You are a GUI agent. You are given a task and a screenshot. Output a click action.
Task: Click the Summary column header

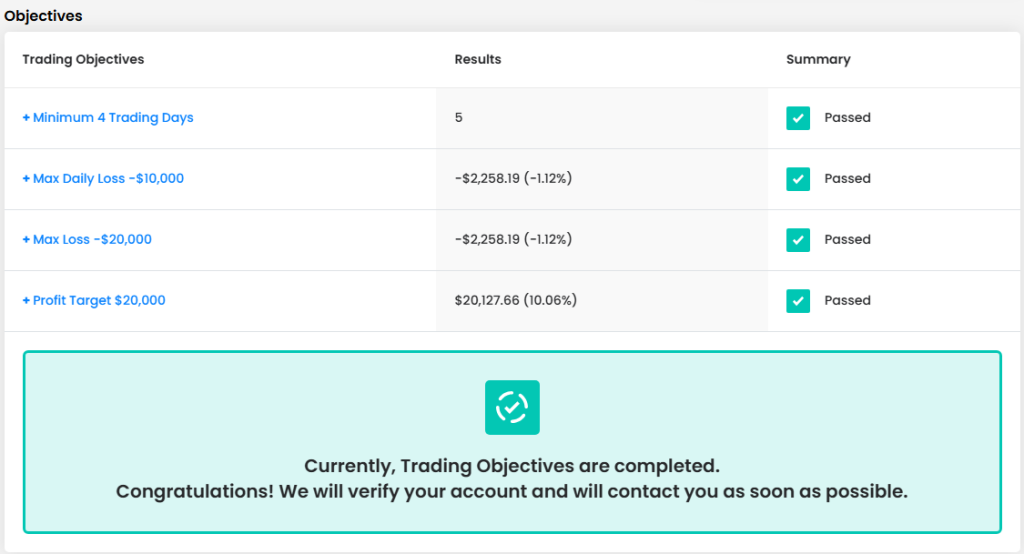pyautogui.click(x=818, y=59)
